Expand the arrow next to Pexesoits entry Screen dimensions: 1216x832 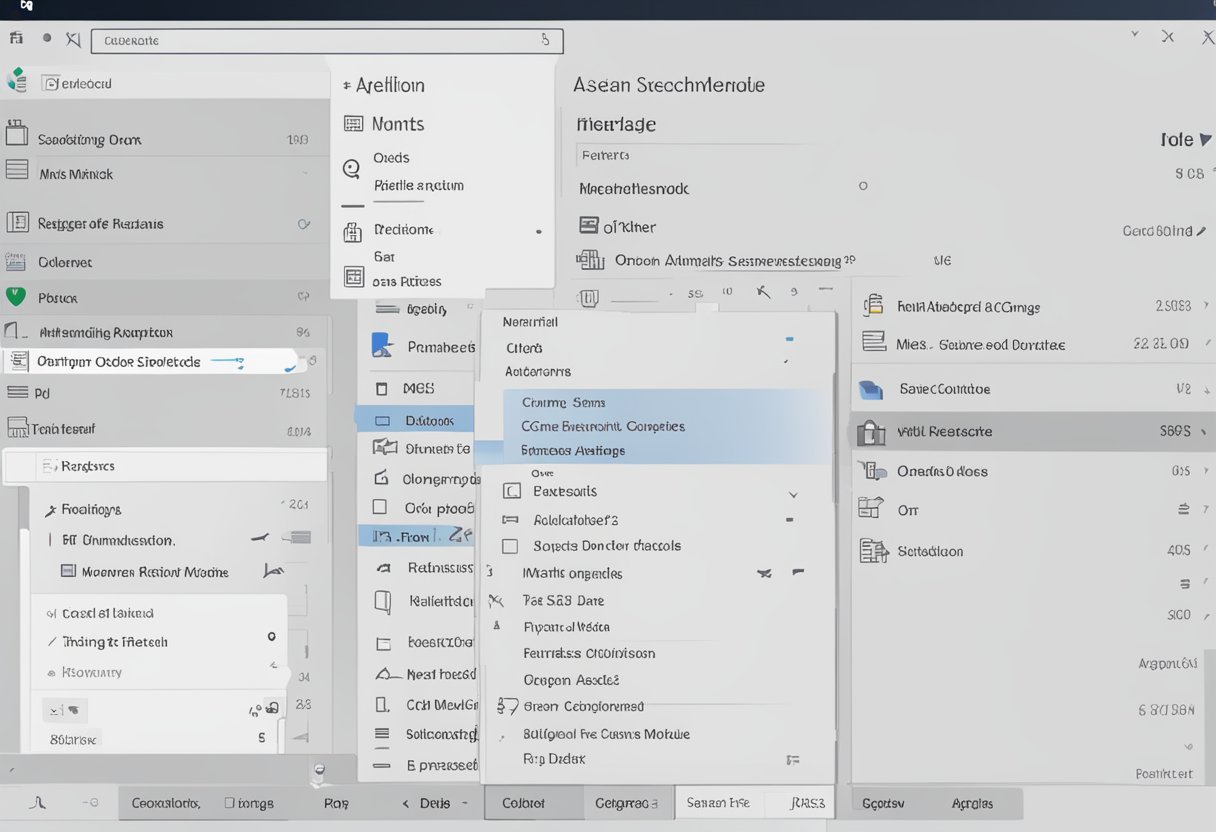coord(793,493)
